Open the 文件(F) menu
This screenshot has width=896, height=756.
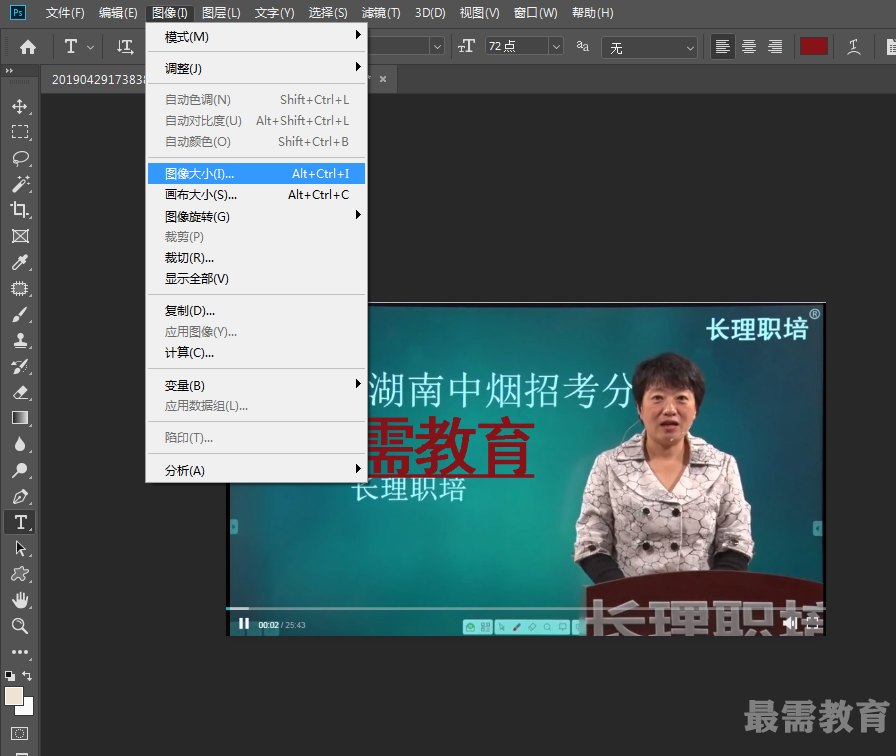[x=65, y=13]
